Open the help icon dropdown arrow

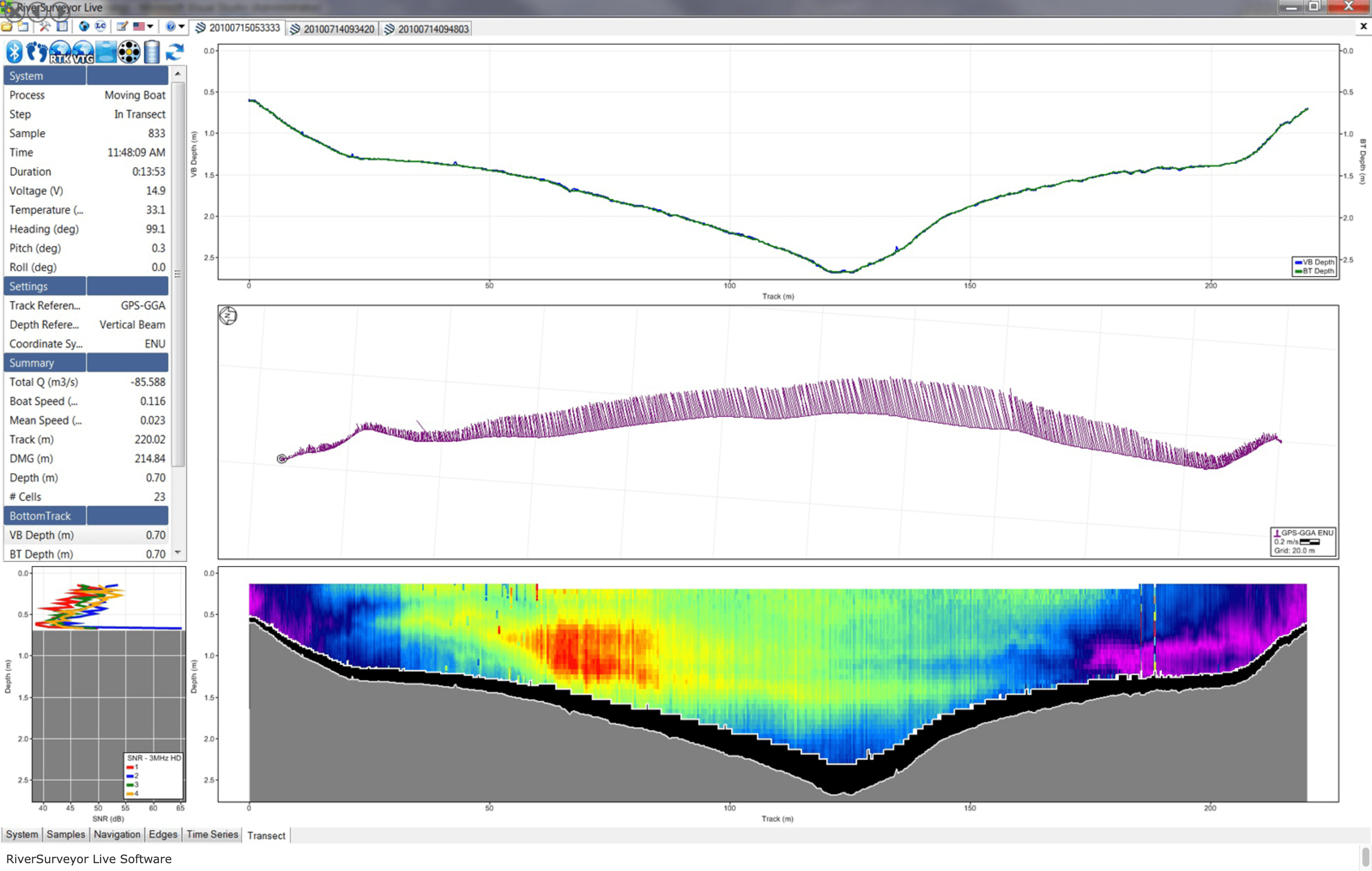point(181,27)
